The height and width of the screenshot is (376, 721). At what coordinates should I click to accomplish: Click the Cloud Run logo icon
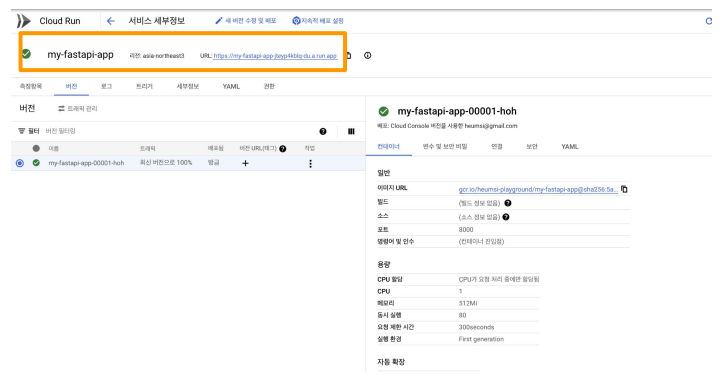(x=23, y=21)
